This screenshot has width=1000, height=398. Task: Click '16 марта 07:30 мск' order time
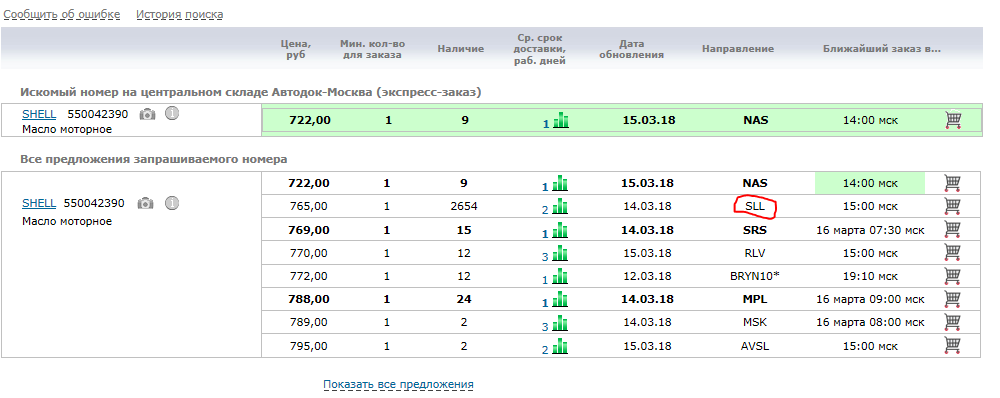pyautogui.click(x=870, y=230)
